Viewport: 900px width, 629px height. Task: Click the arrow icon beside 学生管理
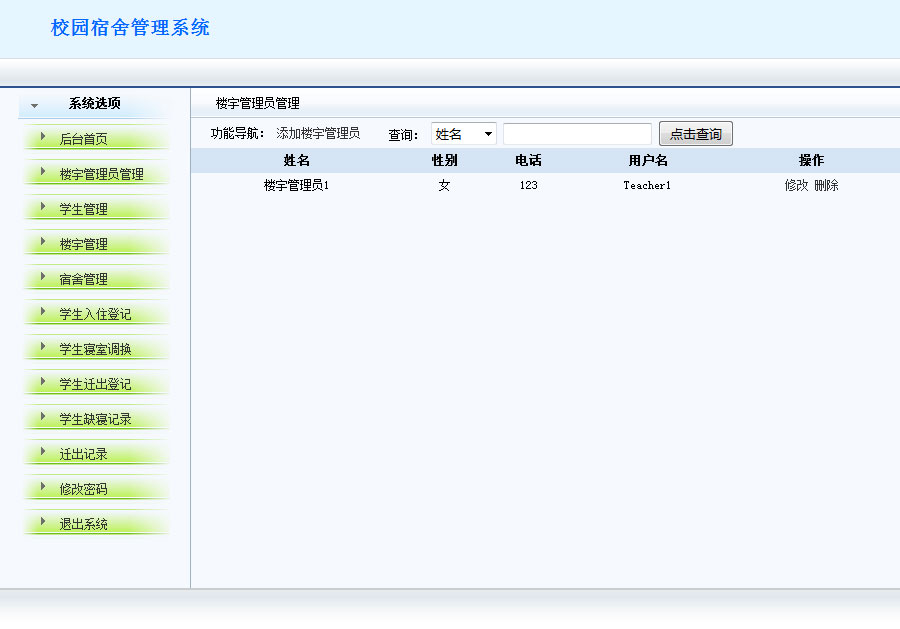(41, 208)
